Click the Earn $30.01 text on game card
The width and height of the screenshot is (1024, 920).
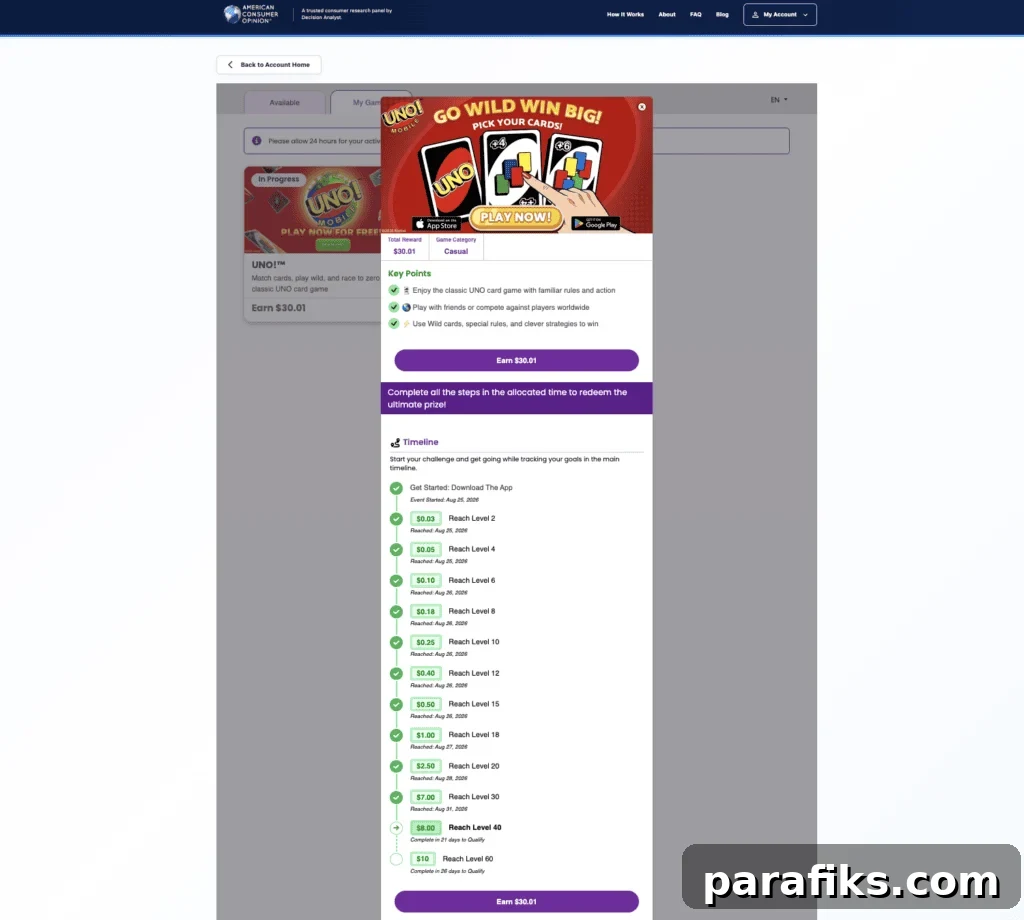point(279,308)
